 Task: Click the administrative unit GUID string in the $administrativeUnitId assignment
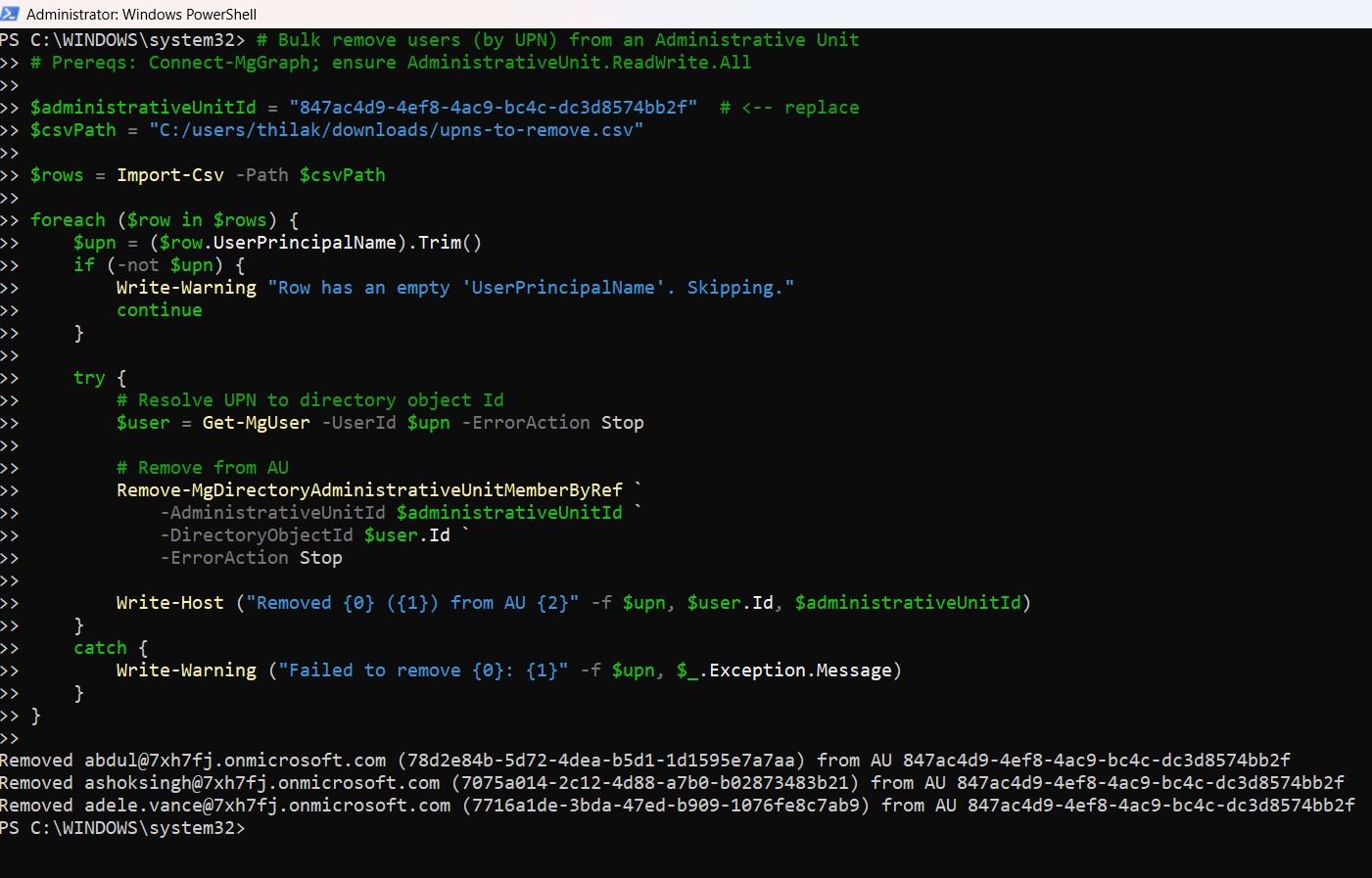[x=493, y=108]
